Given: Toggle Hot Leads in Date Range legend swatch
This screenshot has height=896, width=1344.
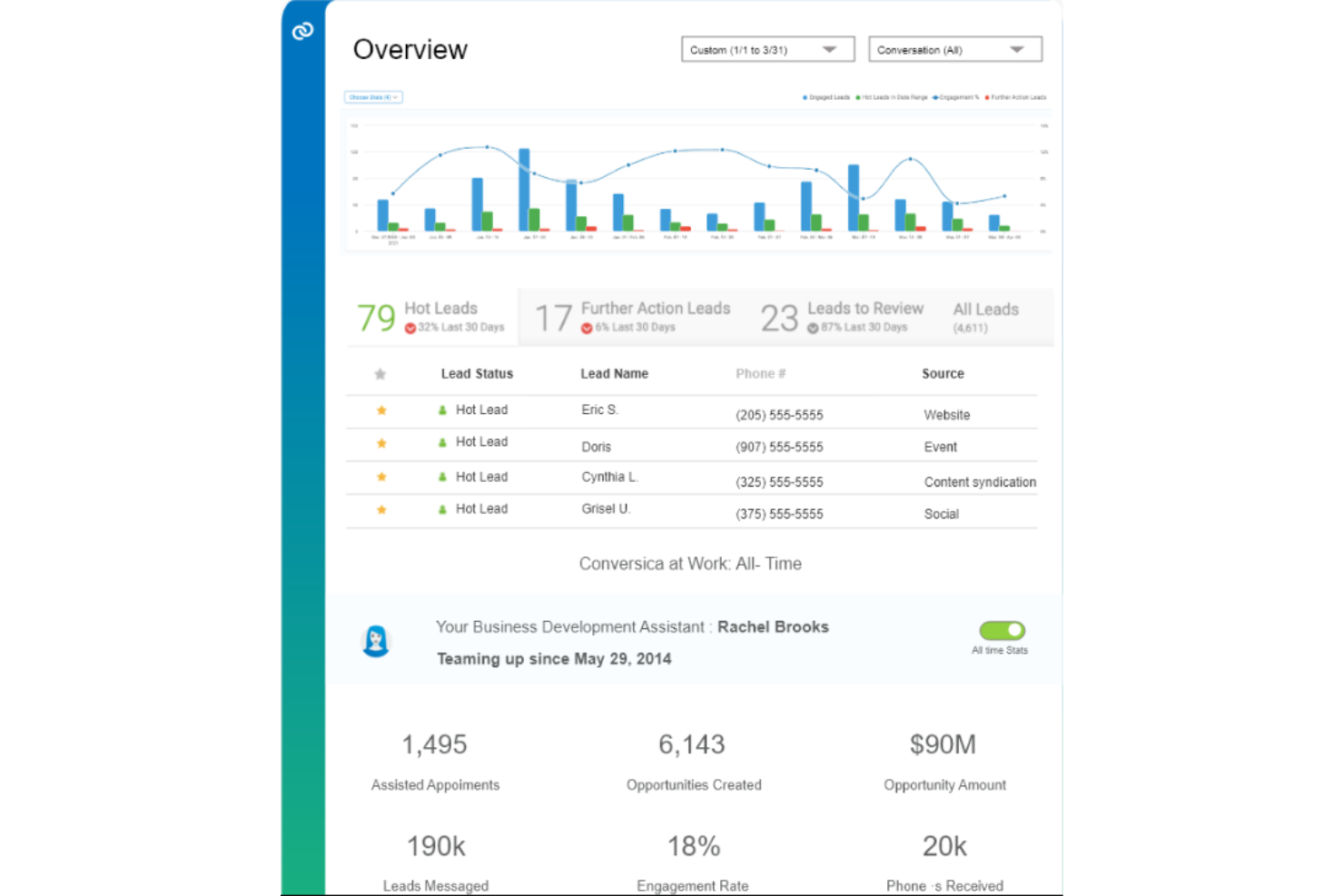Looking at the screenshot, I should point(858,97).
